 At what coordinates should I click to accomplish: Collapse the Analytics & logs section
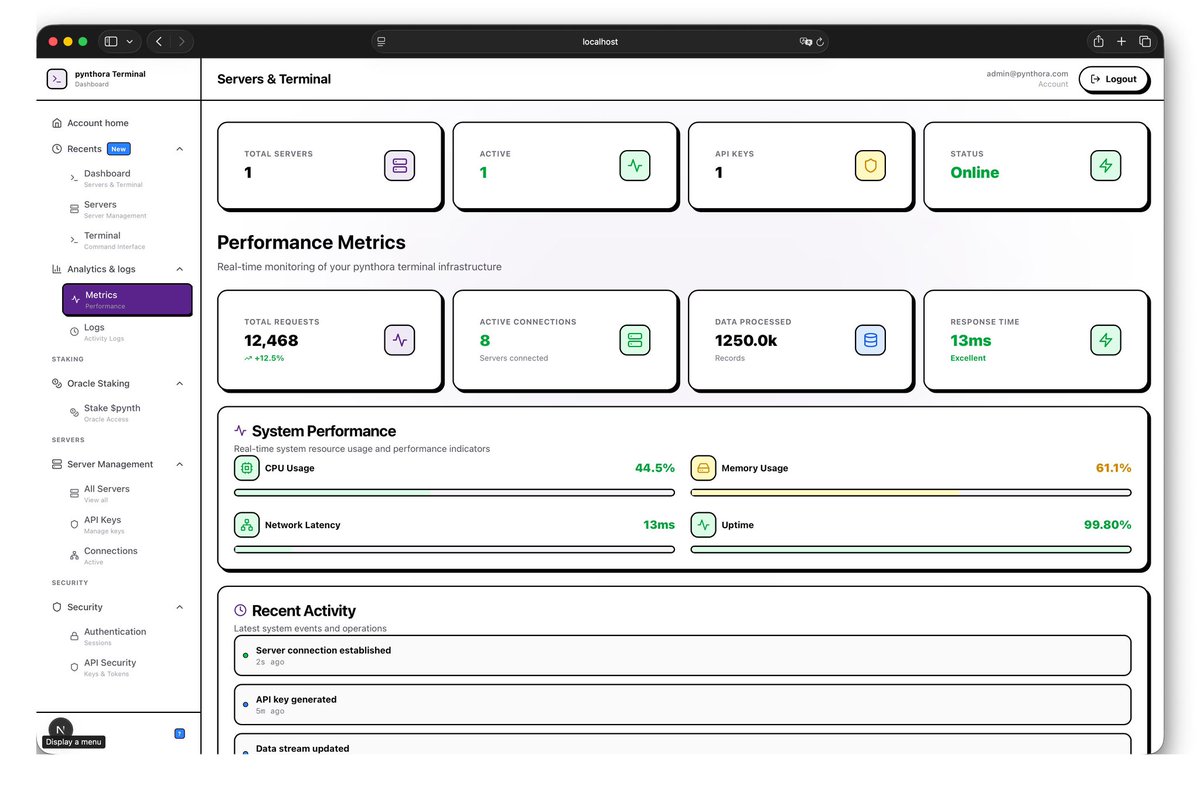pos(180,269)
